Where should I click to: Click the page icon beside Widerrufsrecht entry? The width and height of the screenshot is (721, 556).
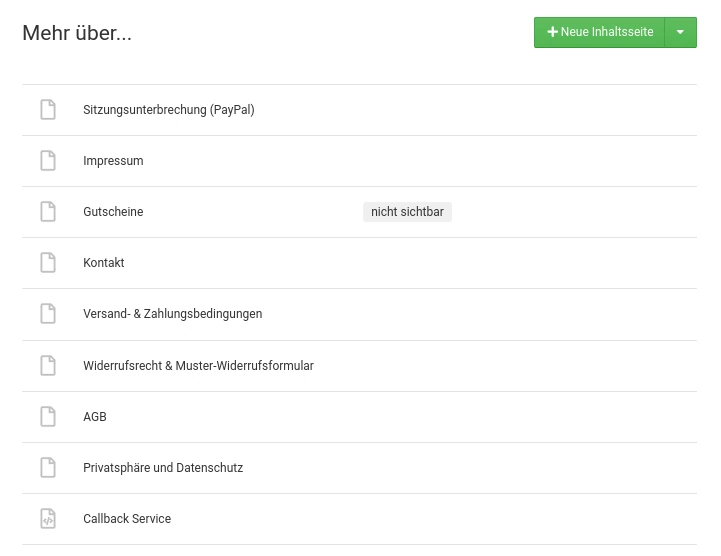tap(48, 366)
